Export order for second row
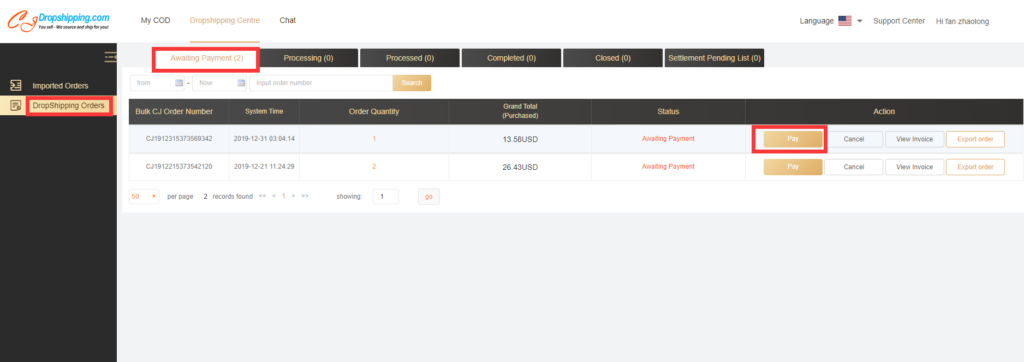This screenshot has width=1024, height=362. (975, 167)
